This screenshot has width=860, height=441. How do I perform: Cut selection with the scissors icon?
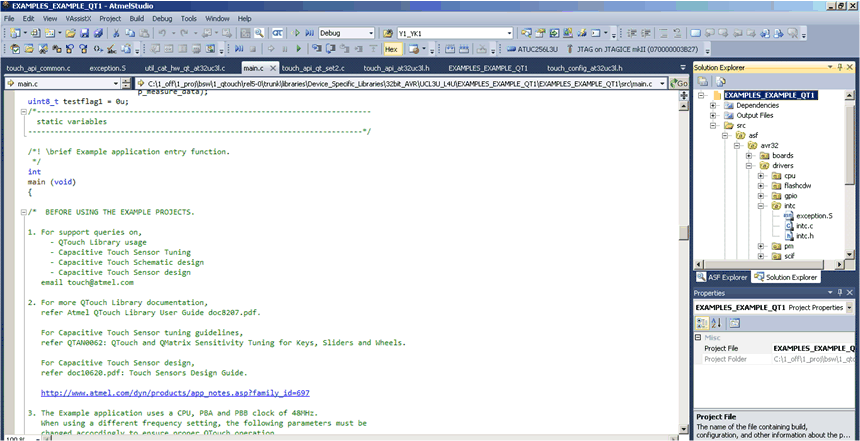tap(117, 33)
